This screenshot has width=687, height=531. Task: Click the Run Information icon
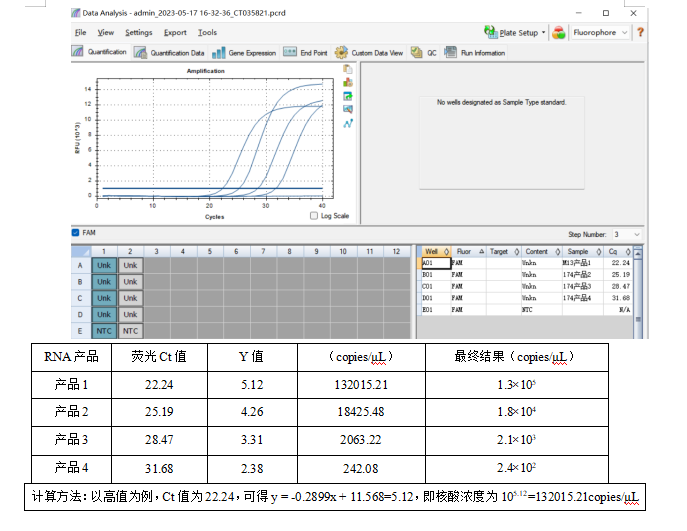coord(450,53)
